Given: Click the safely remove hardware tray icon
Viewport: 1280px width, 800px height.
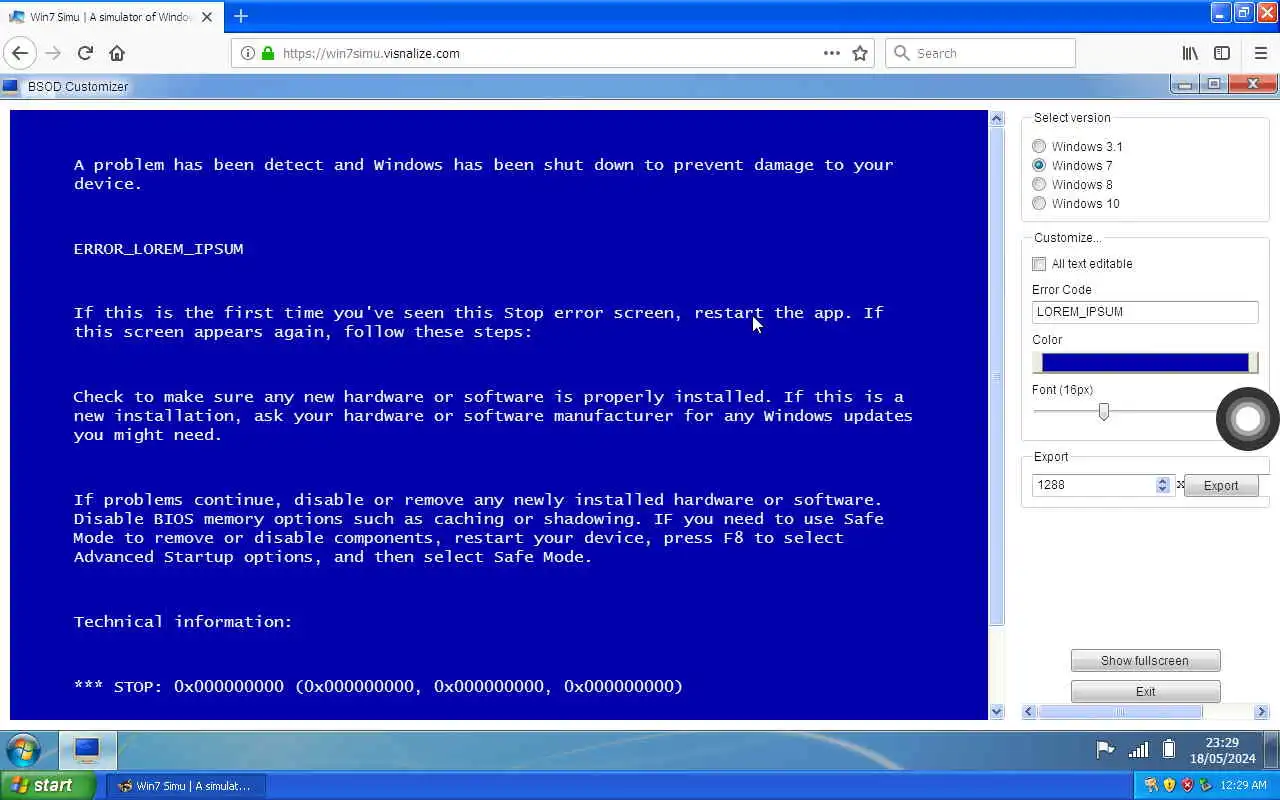Looking at the screenshot, I should (x=1205, y=785).
